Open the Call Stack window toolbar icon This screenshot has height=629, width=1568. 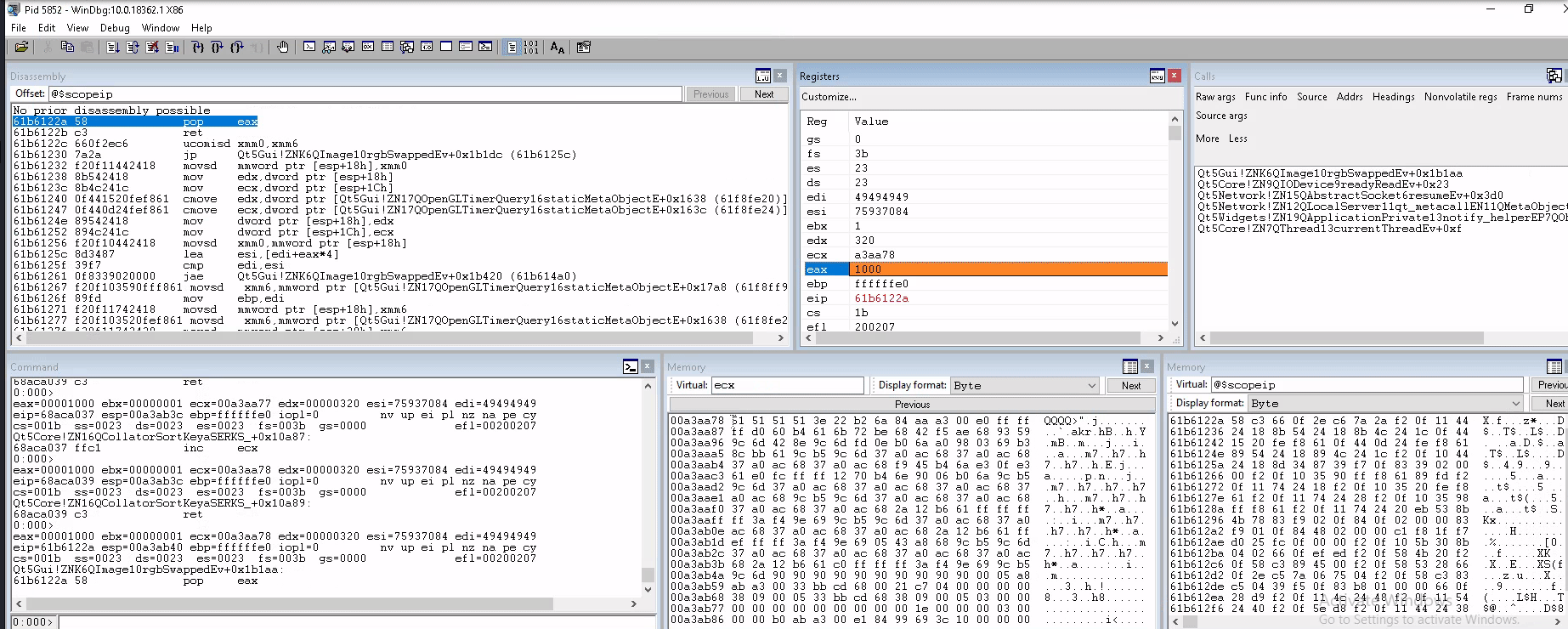[407, 48]
